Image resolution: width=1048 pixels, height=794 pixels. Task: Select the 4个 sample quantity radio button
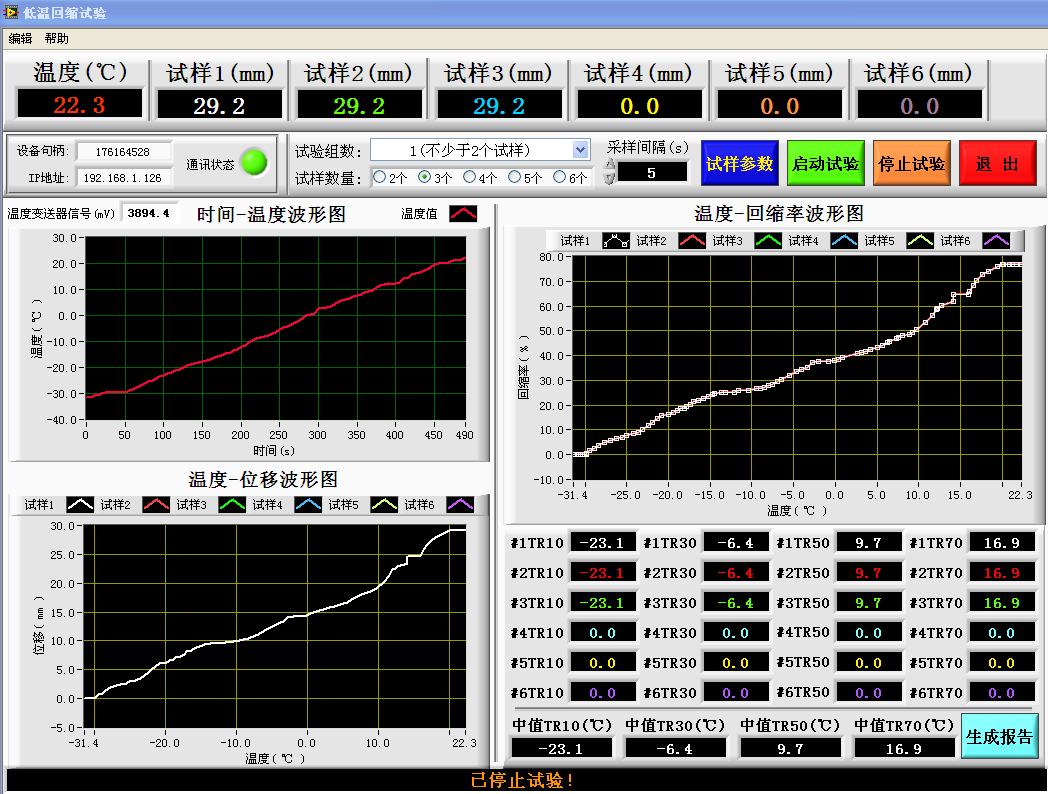coord(469,178)
